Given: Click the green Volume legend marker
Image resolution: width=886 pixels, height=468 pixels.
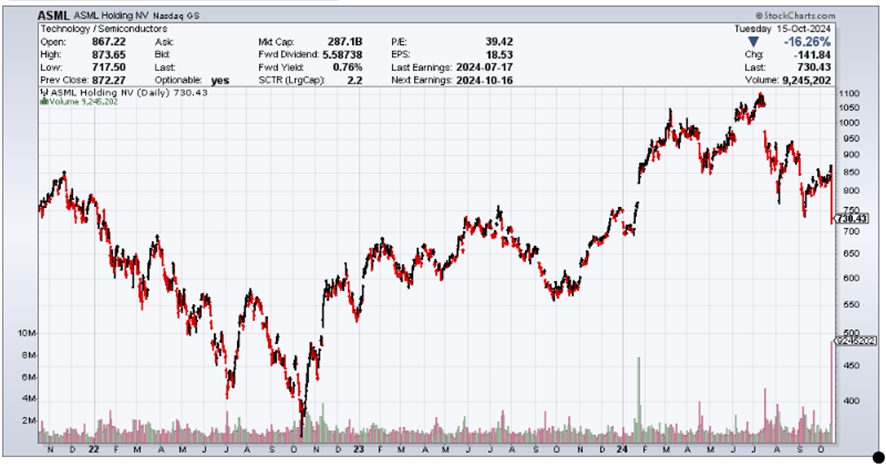Looking at the screenshot, I should point(44,102).
